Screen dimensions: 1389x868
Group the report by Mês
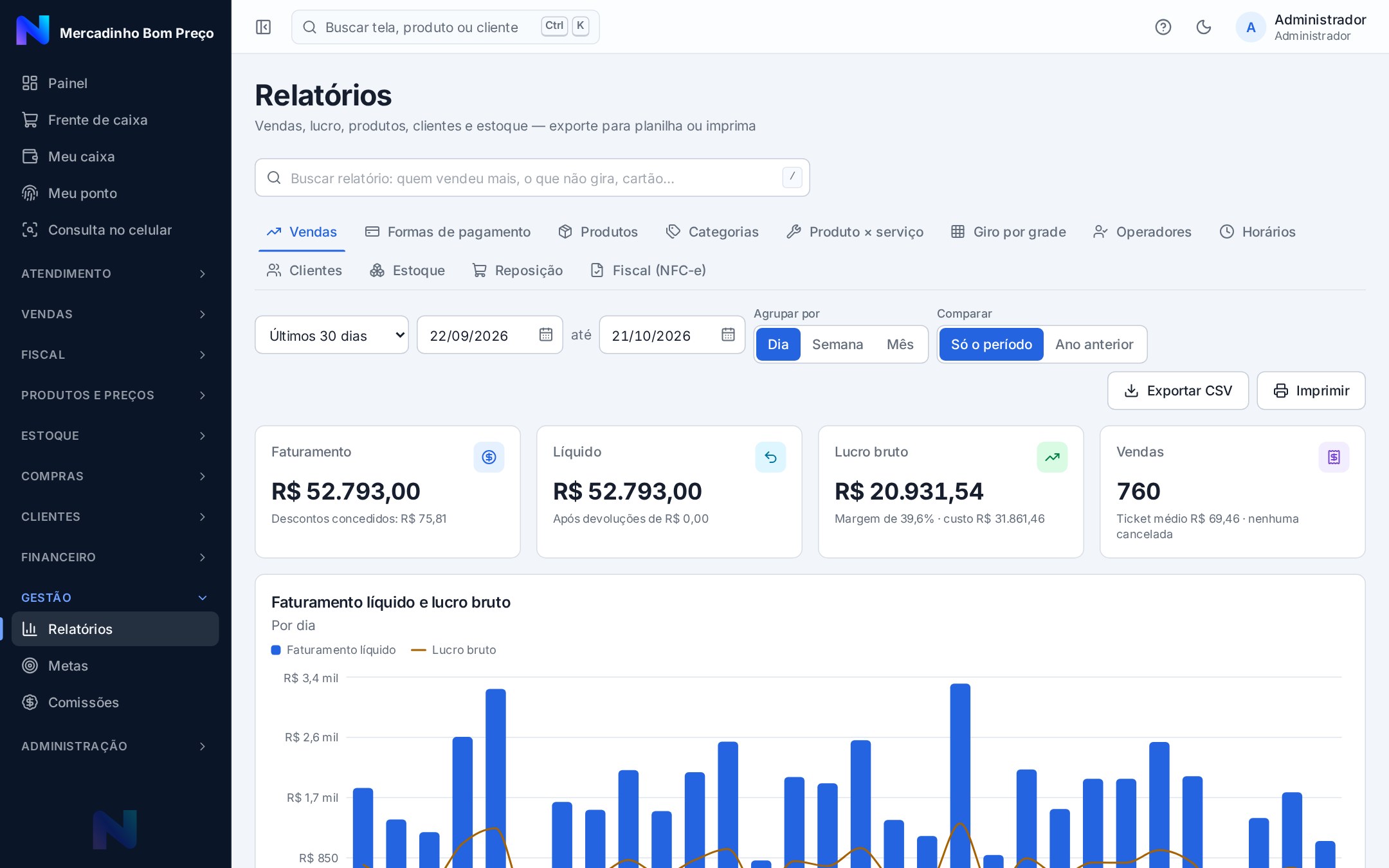(x=900, y=345)
